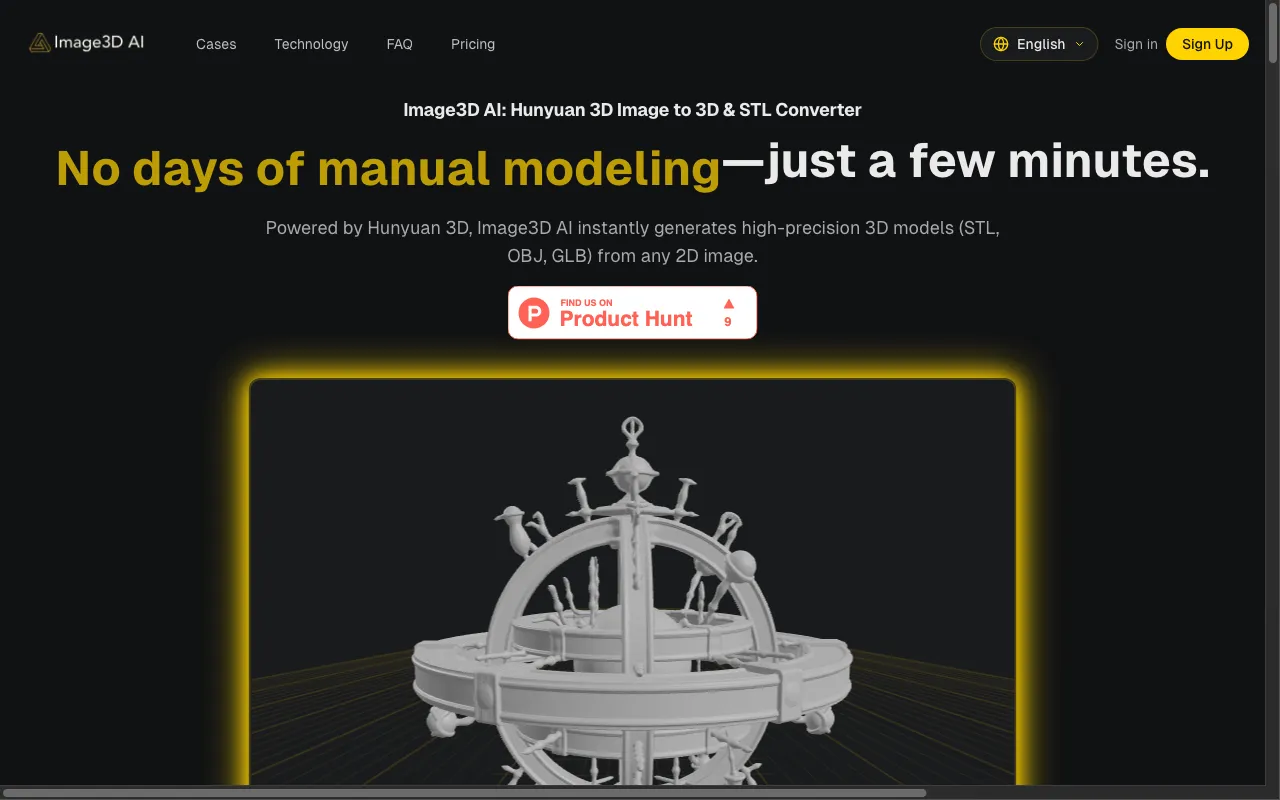Viewport: 1280px width, 800px height.
Task: Go to the Technology section
Action: (311, 44)
